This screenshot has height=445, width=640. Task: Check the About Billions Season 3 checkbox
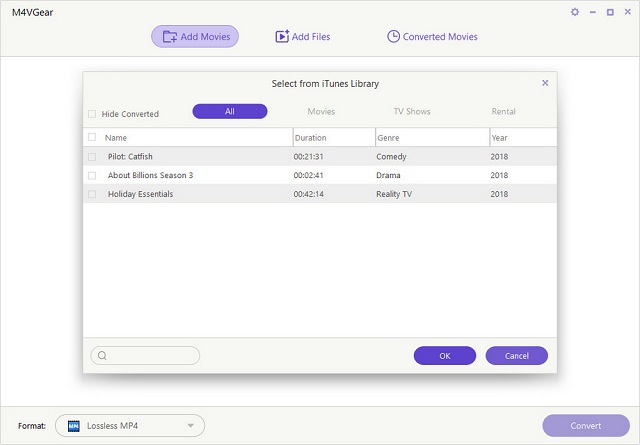92,176
